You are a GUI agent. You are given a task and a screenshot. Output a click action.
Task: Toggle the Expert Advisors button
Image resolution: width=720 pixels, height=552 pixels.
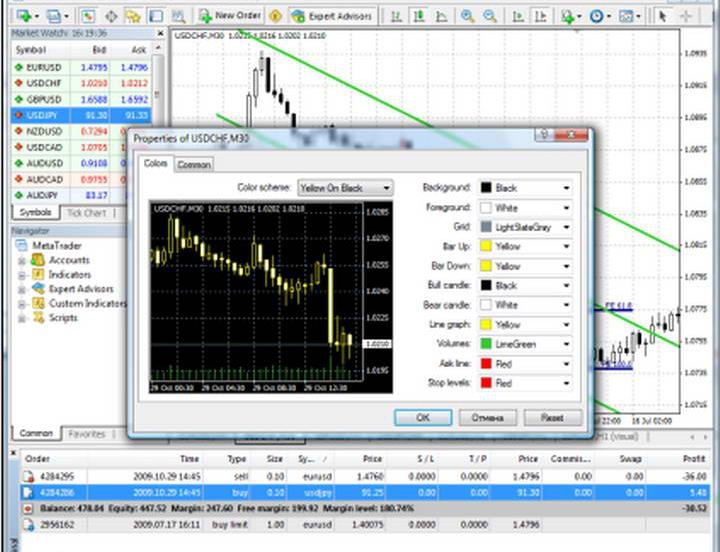[332, 16]
